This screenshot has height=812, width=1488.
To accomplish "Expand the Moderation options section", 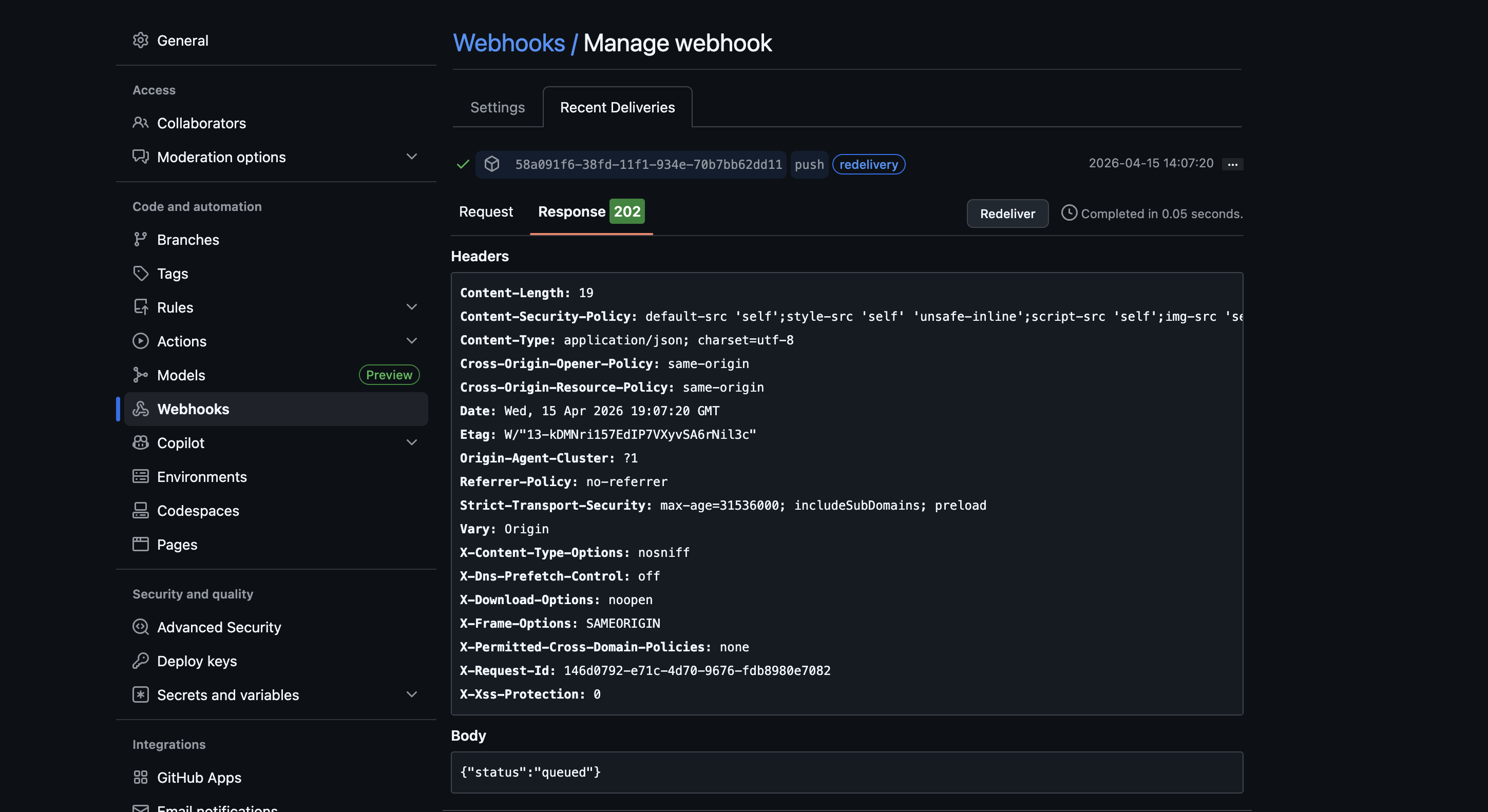I will coord(411,157).
